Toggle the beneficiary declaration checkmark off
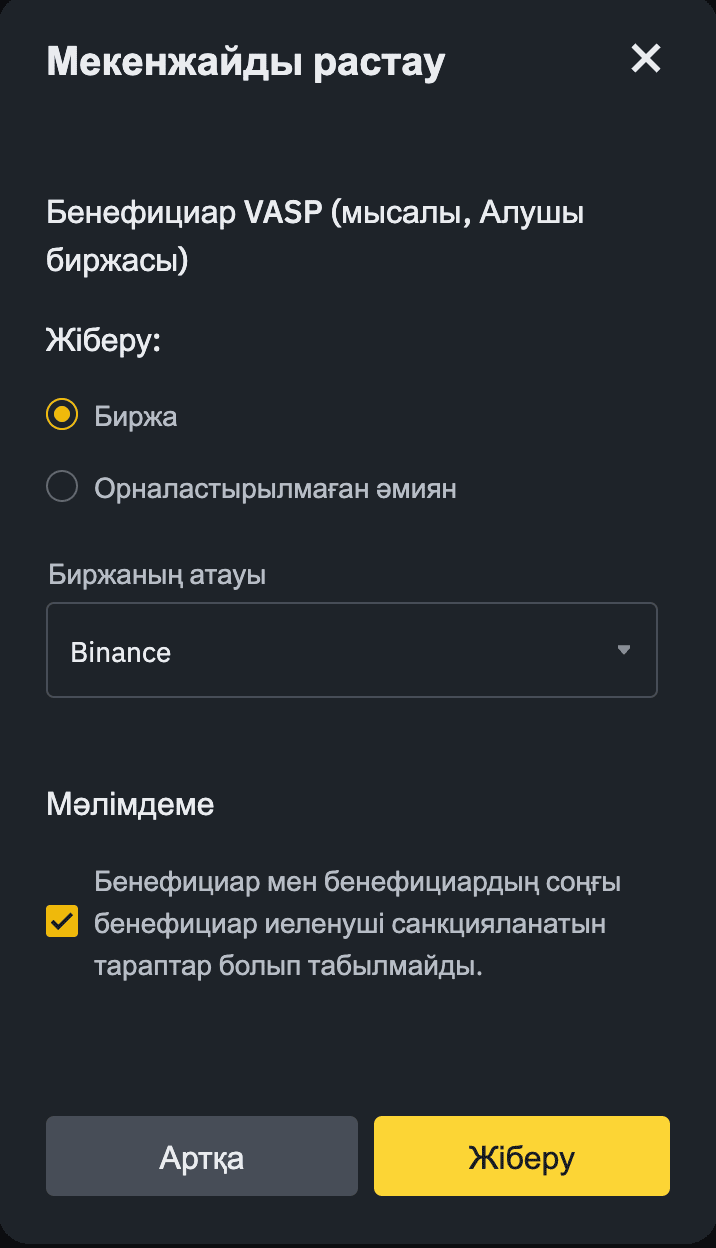The height and width of the screenshot is (1248, 716). pos(61,922)
